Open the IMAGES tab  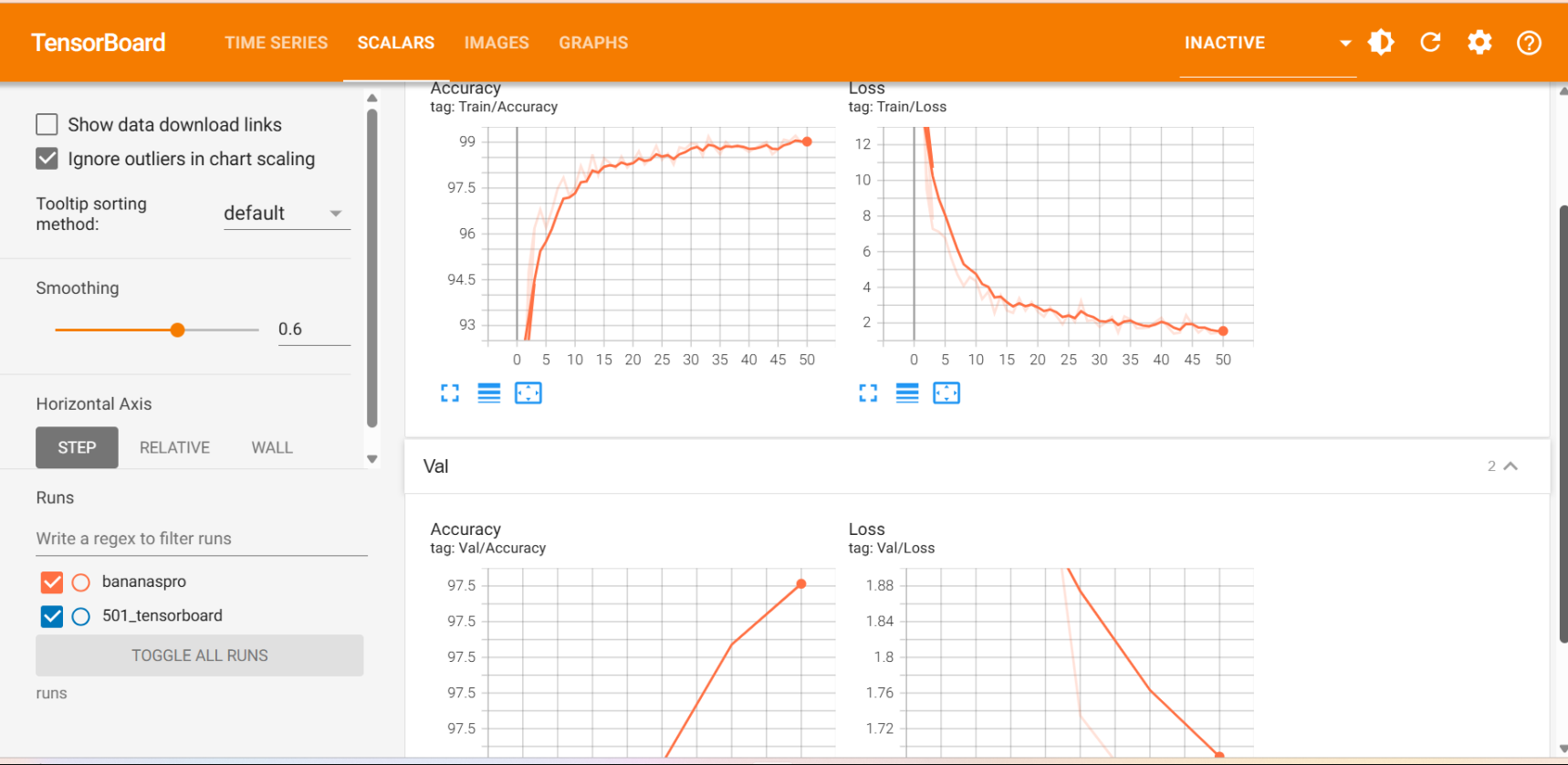pyautogui.click(x=497, y=43)
